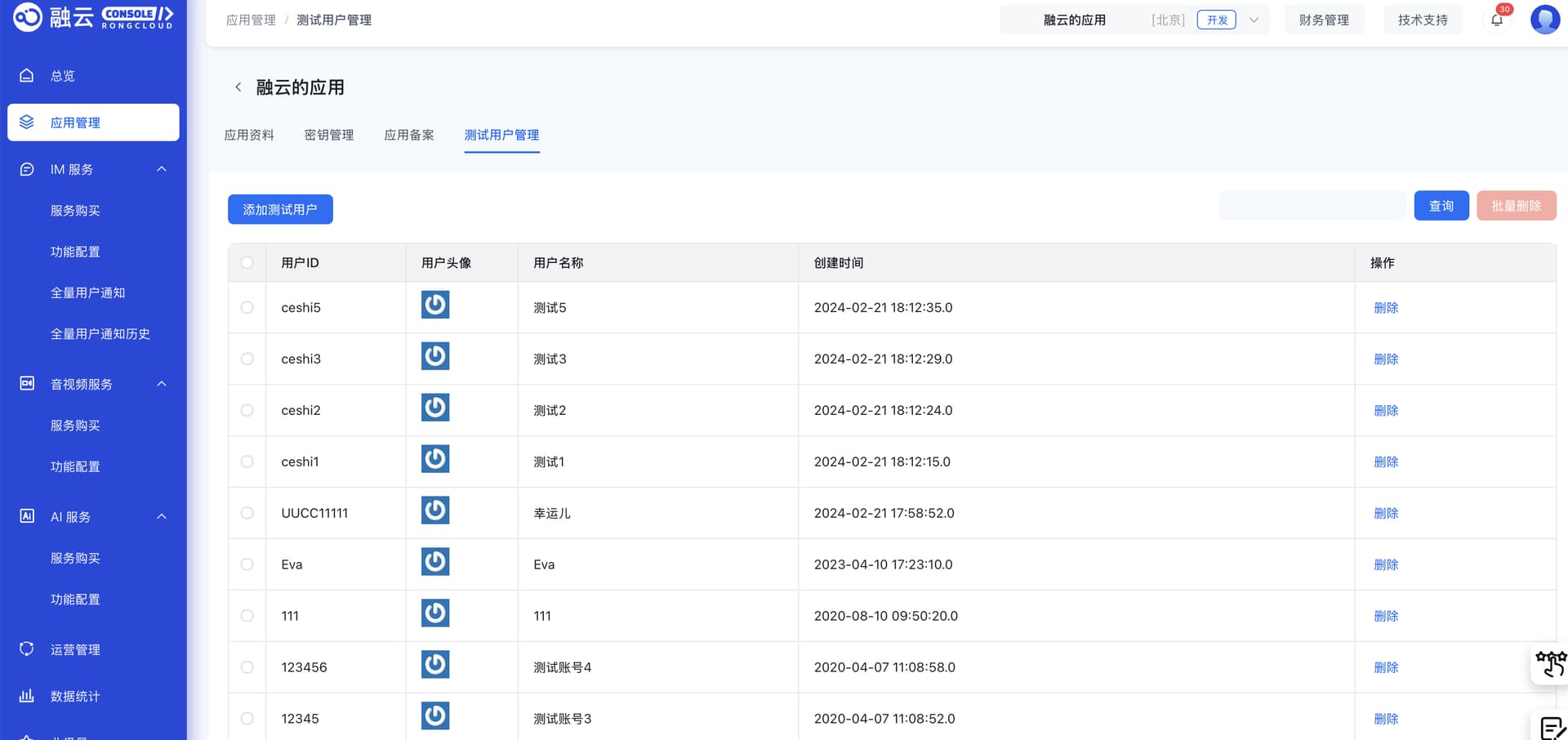Focus the search field beside 查询
The image size is (1568, 740).
(x=1312, y=206)
